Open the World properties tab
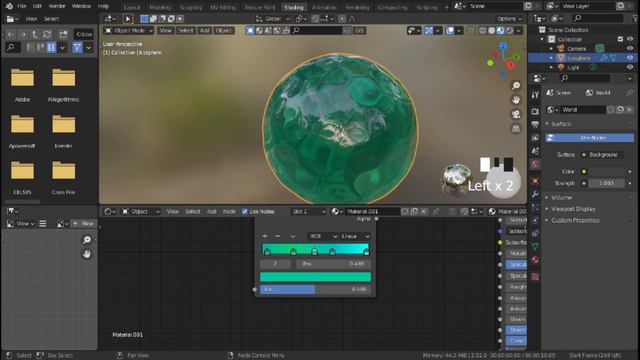This screenshot has height=360, width=640. (x=535, y=164)
